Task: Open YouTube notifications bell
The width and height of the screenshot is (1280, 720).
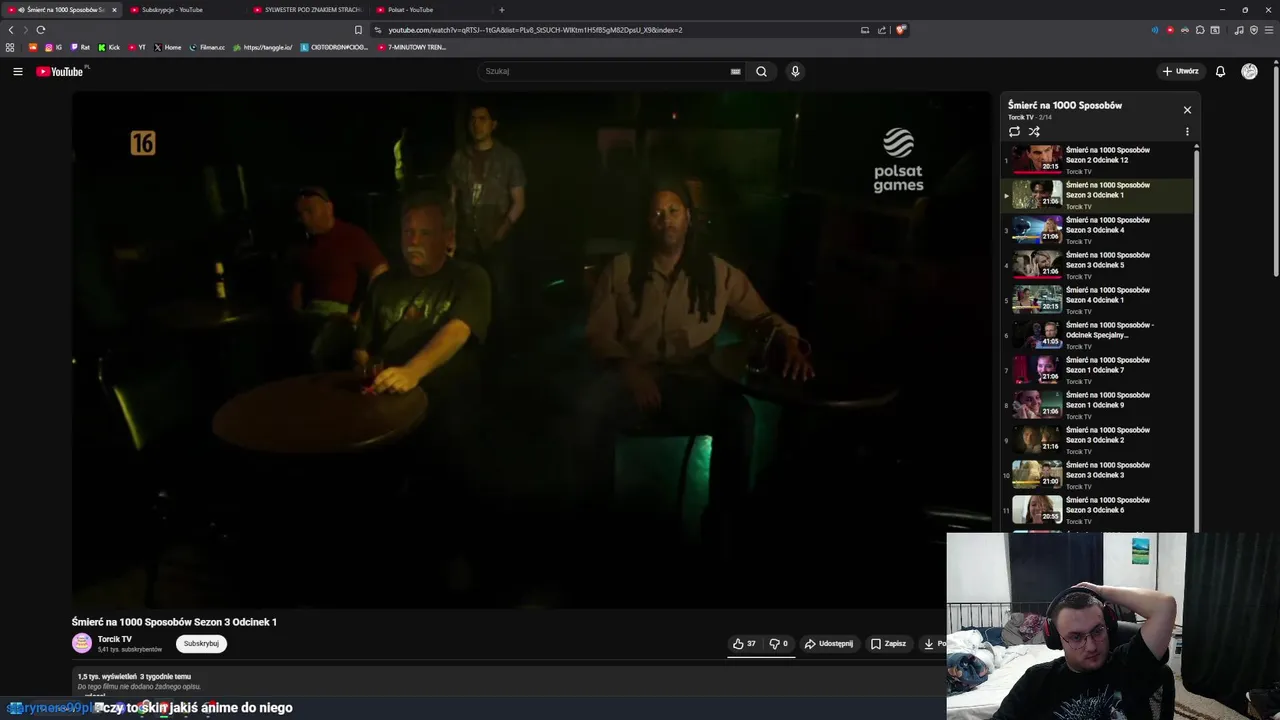Action: coord(1220,71)
